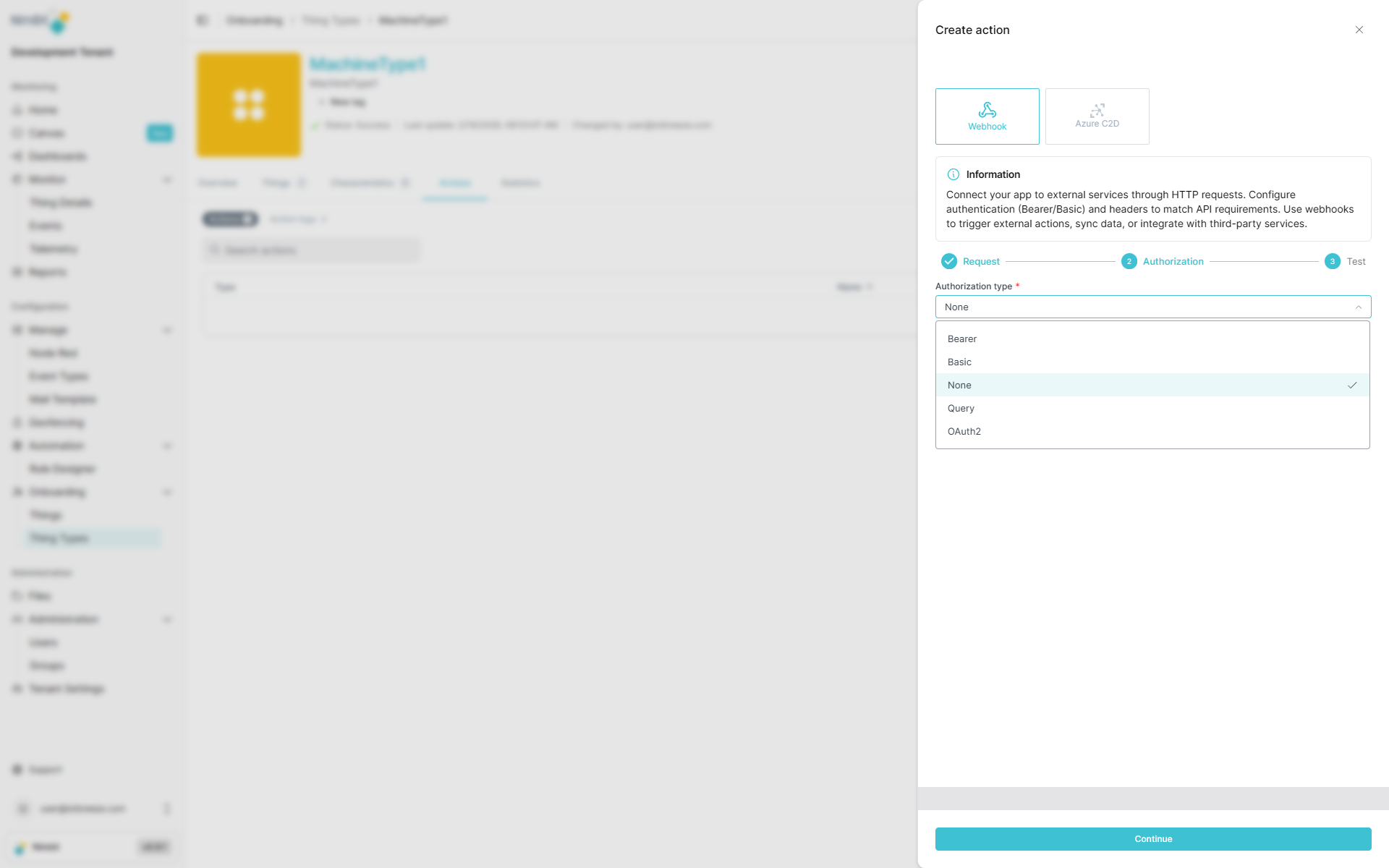
Task: Select Bearer authorization option
Action: tap(962, 339)
